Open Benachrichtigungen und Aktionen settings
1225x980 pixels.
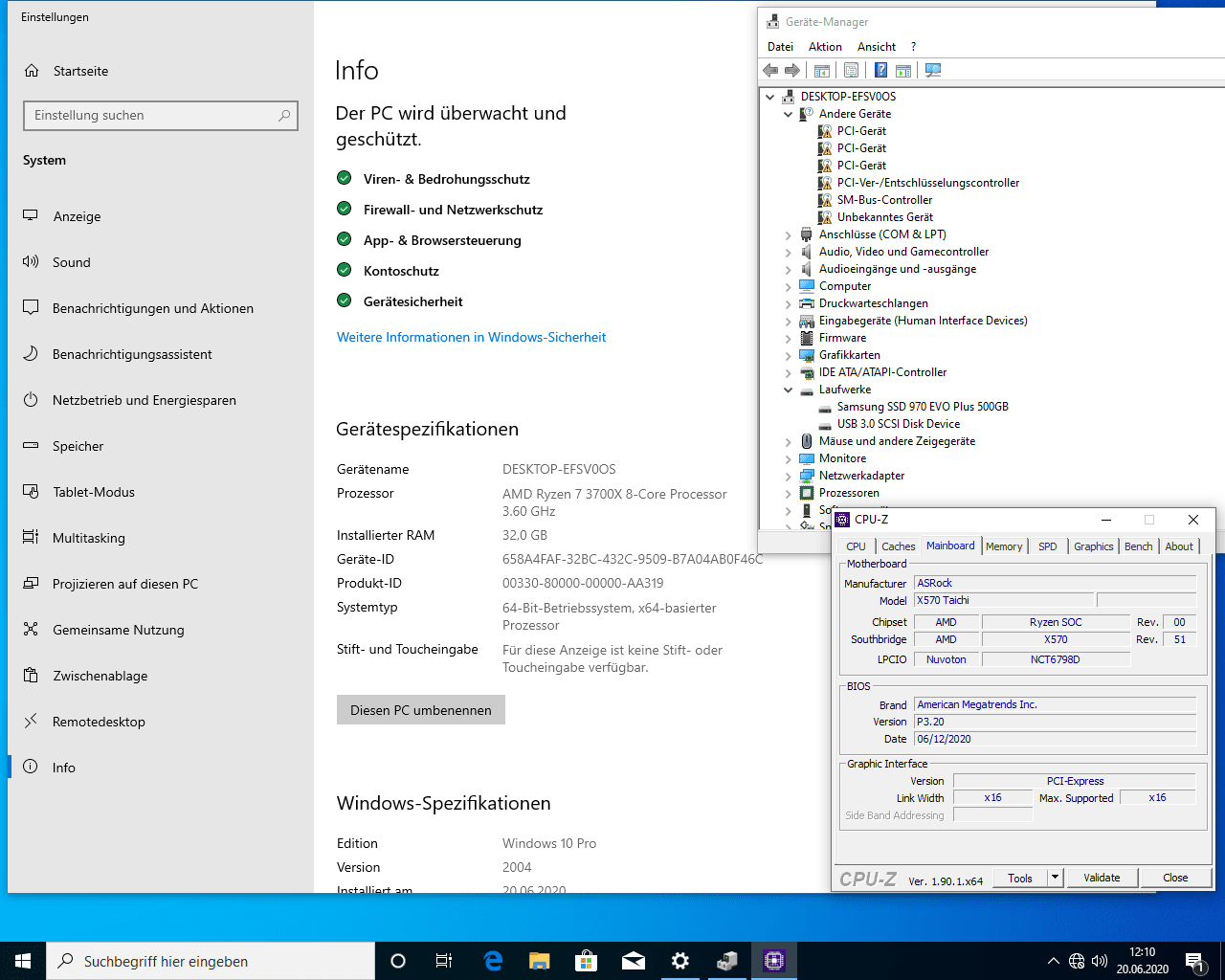coord(161,308)
